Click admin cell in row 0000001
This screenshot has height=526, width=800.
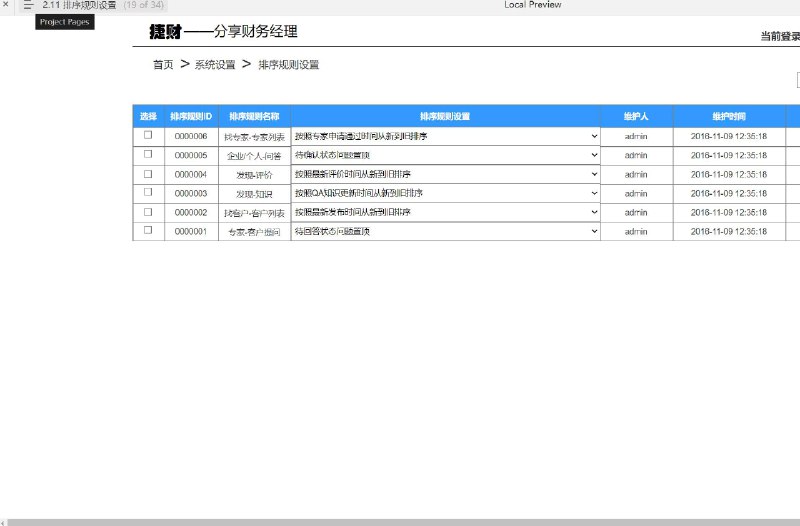tap(636, 232)
